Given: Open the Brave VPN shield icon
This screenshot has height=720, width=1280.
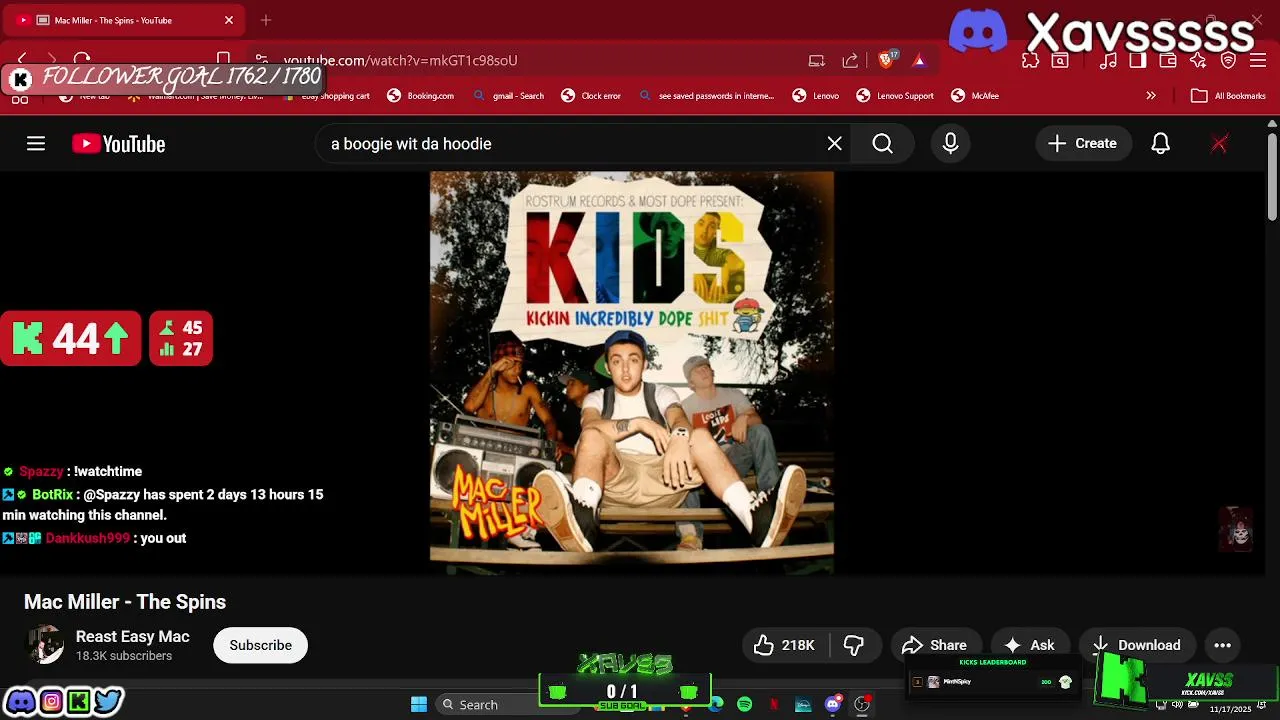Looking at the screenshot, I should 1228,61.
